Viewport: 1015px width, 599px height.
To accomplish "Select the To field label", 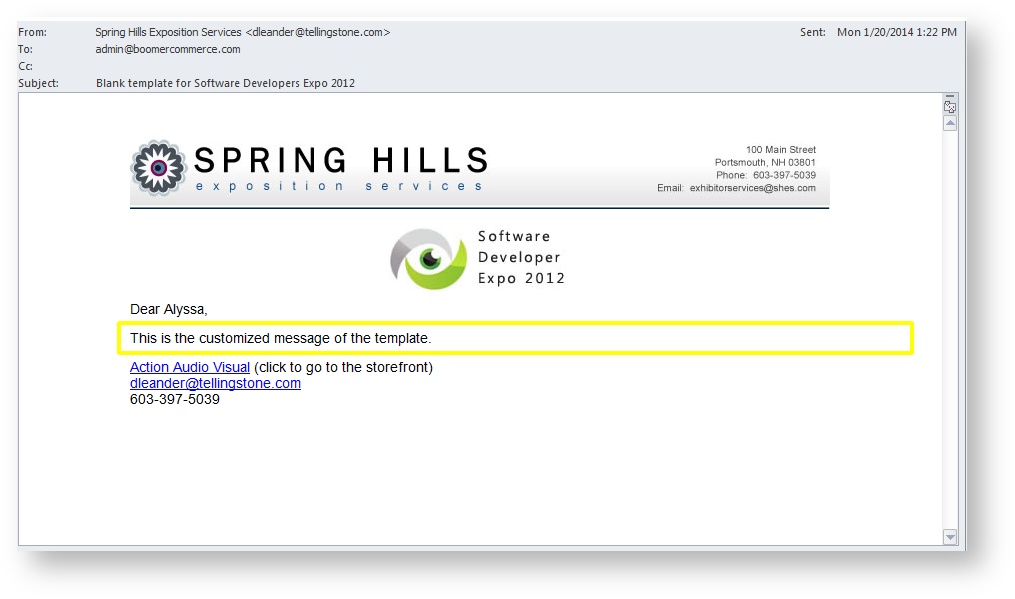I will point(26,48).
